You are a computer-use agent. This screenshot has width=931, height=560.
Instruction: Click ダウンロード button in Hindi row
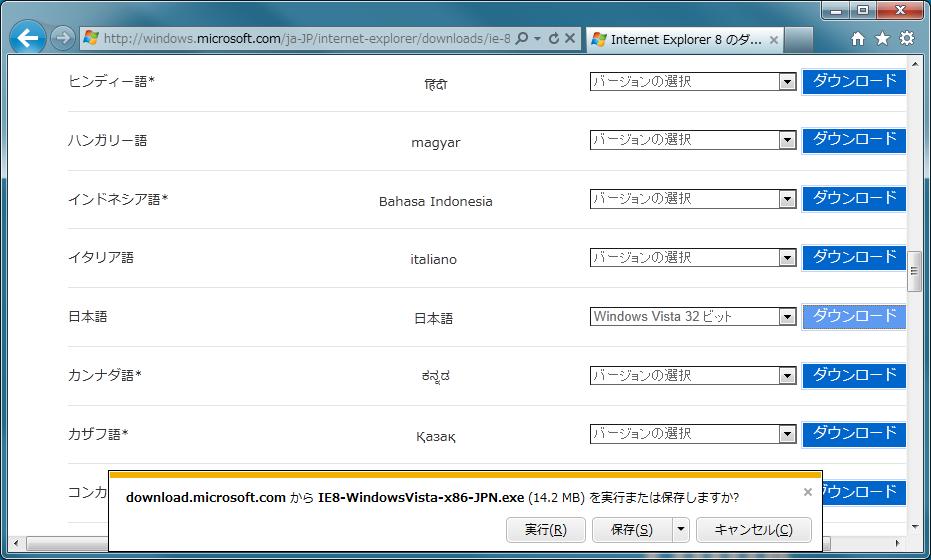(854, 81)
